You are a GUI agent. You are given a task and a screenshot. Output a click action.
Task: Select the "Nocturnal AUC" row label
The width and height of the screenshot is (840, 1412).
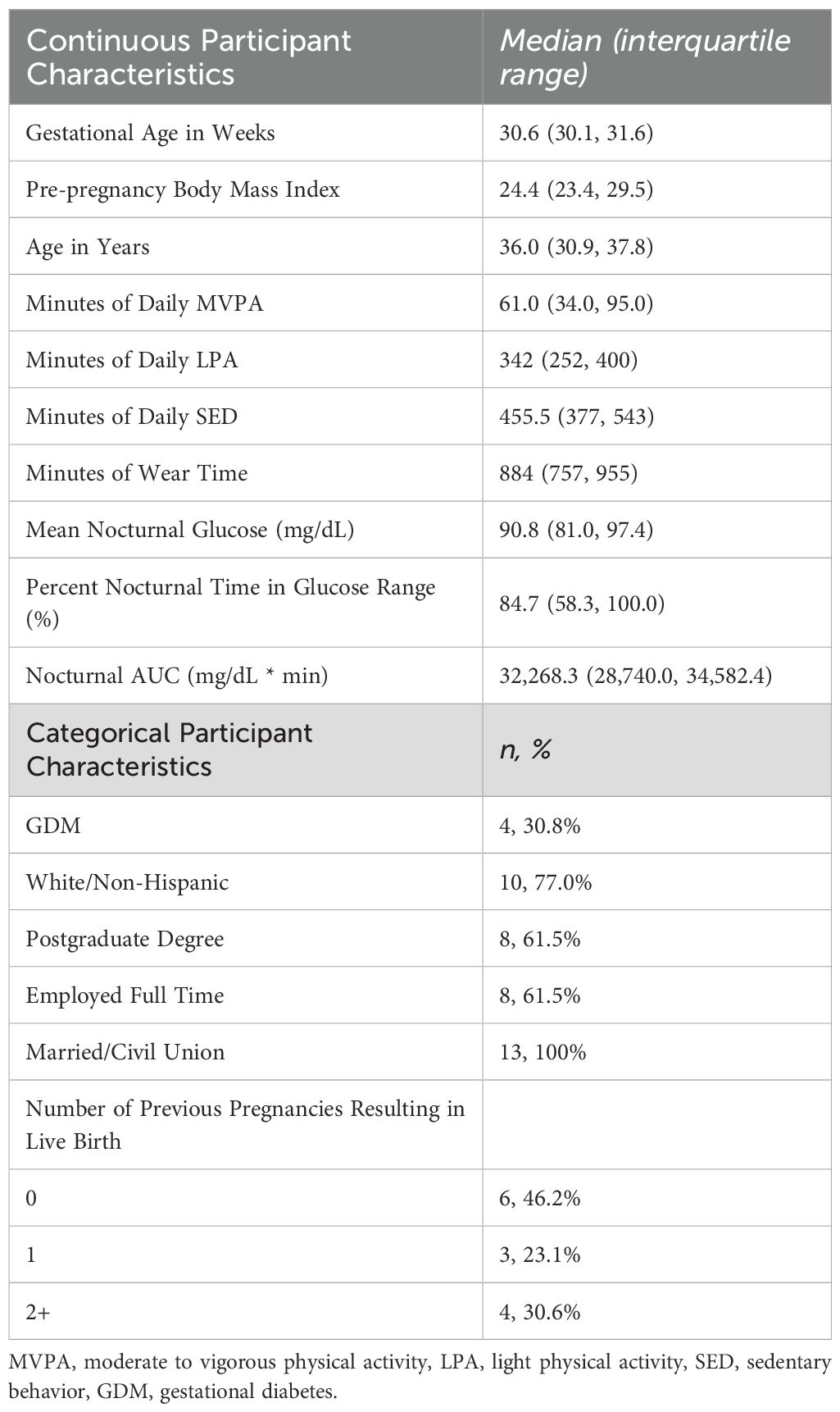177,676
